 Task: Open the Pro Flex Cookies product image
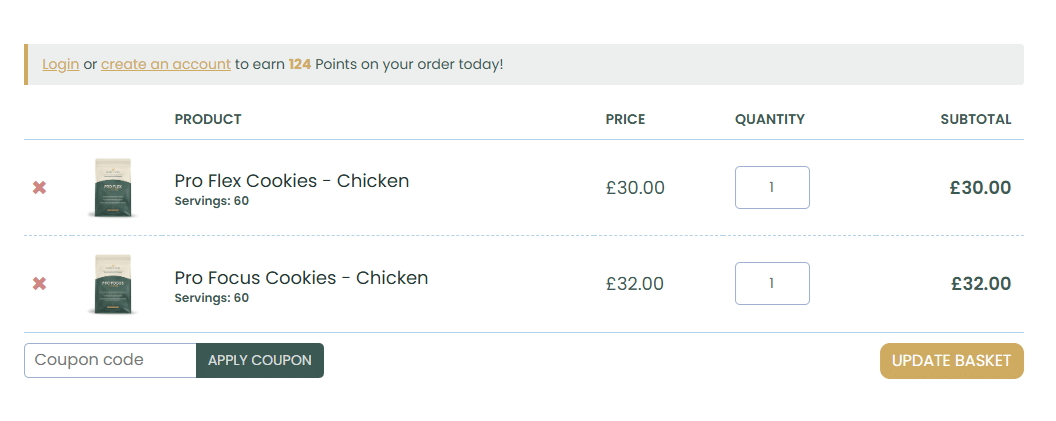(x=112, y=187)
